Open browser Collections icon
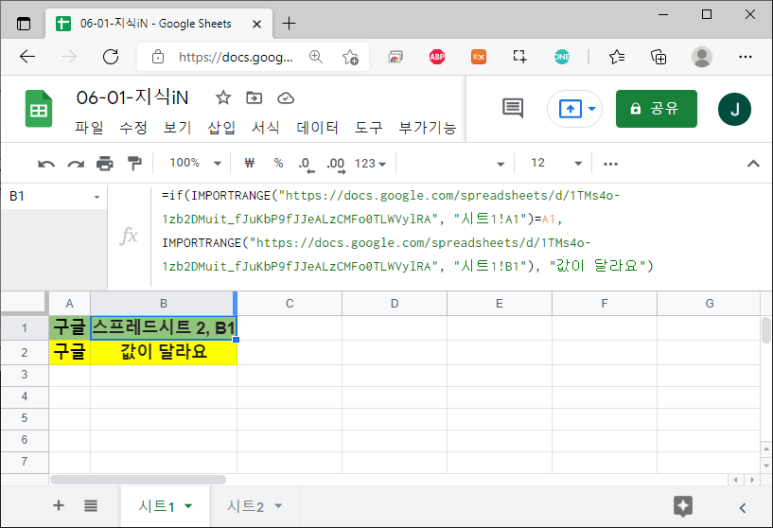The width and height of the screenshot is (773, 528). click(658, 57)
